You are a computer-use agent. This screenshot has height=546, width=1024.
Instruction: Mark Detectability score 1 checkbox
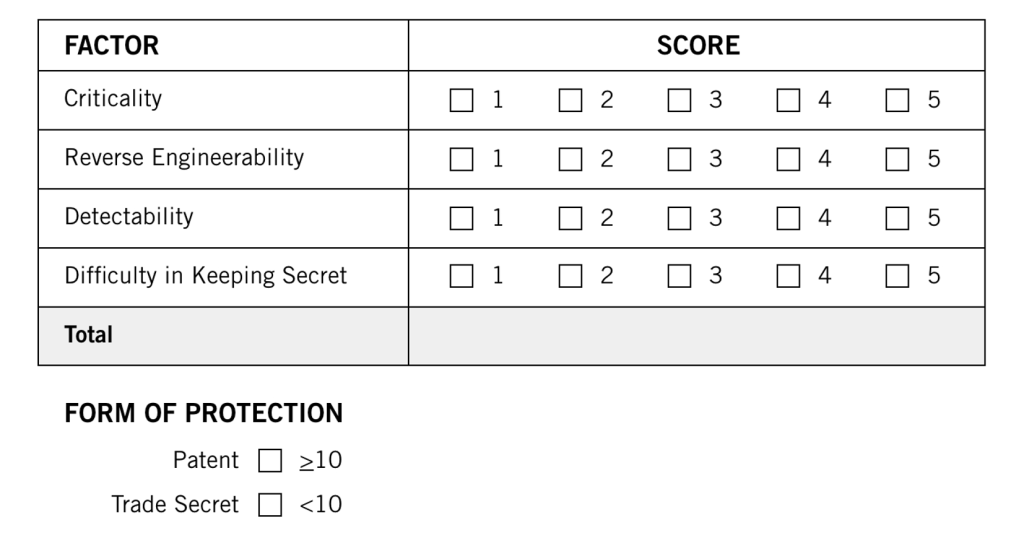pyautogui.click(x=461, y=218)
